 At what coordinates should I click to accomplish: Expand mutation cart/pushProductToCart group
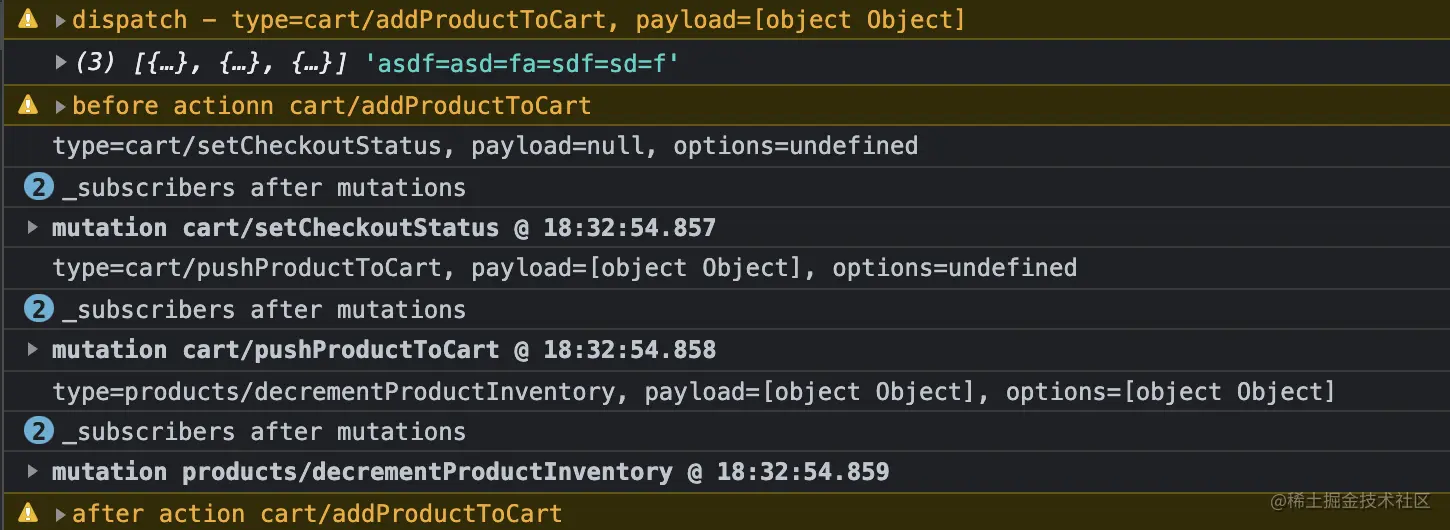(x=33, y=349)
